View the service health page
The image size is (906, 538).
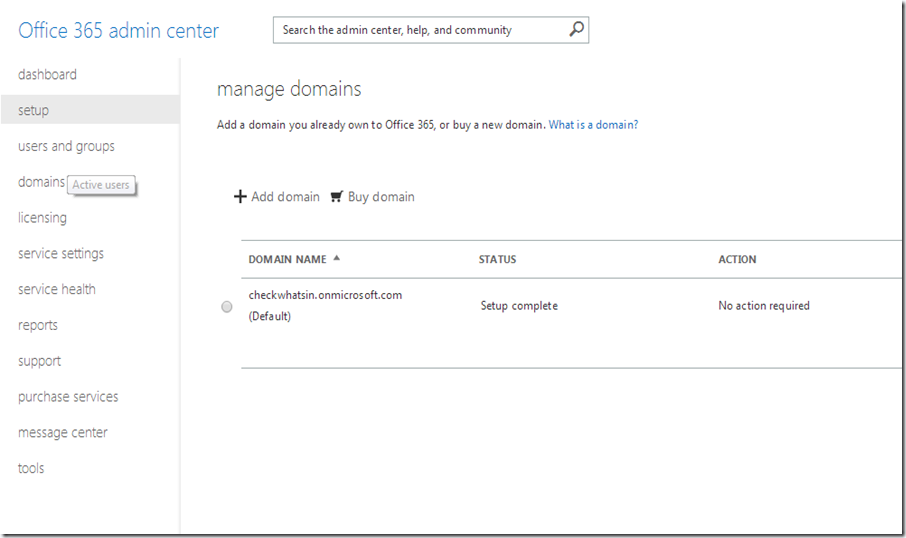57,290
